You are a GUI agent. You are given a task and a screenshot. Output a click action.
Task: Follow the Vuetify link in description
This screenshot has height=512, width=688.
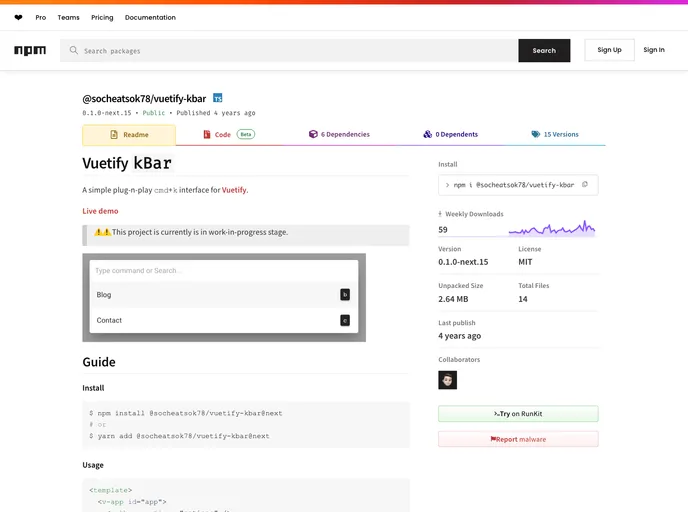tap(234, 190)
